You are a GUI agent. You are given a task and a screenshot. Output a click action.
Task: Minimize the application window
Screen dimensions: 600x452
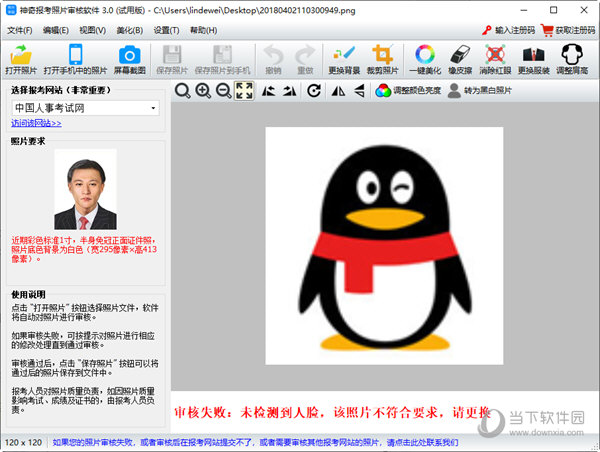tap(524, 10)
